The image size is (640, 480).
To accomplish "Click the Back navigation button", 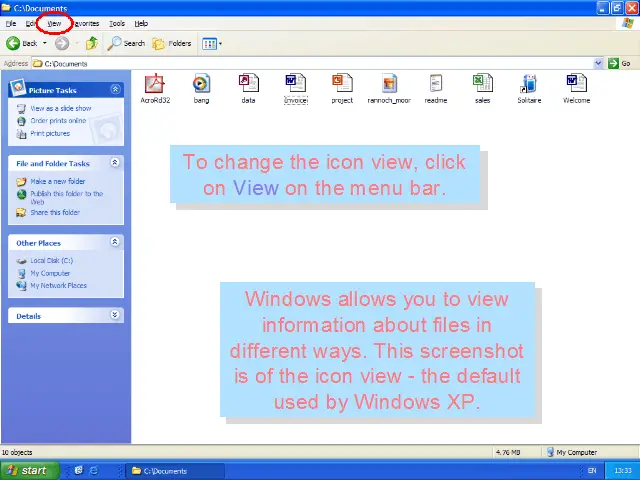I will pos(22,43).
